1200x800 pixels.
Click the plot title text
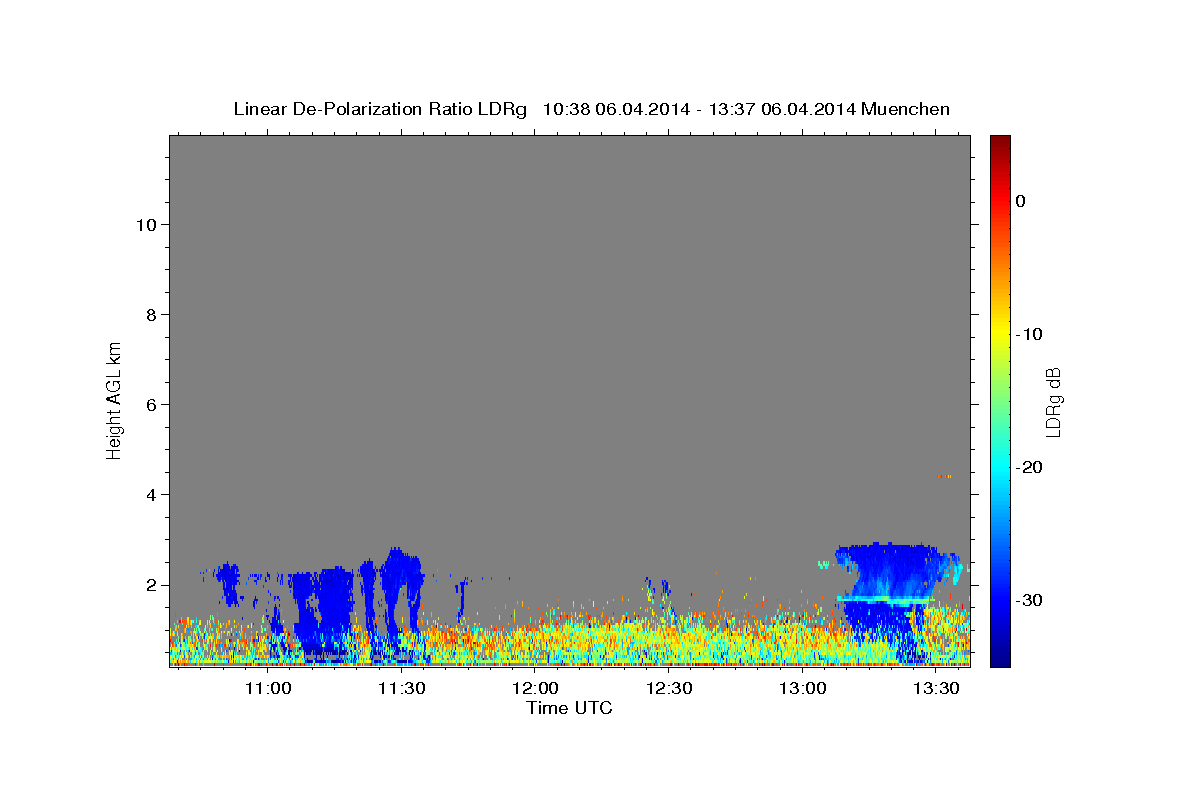click(591, 109)
